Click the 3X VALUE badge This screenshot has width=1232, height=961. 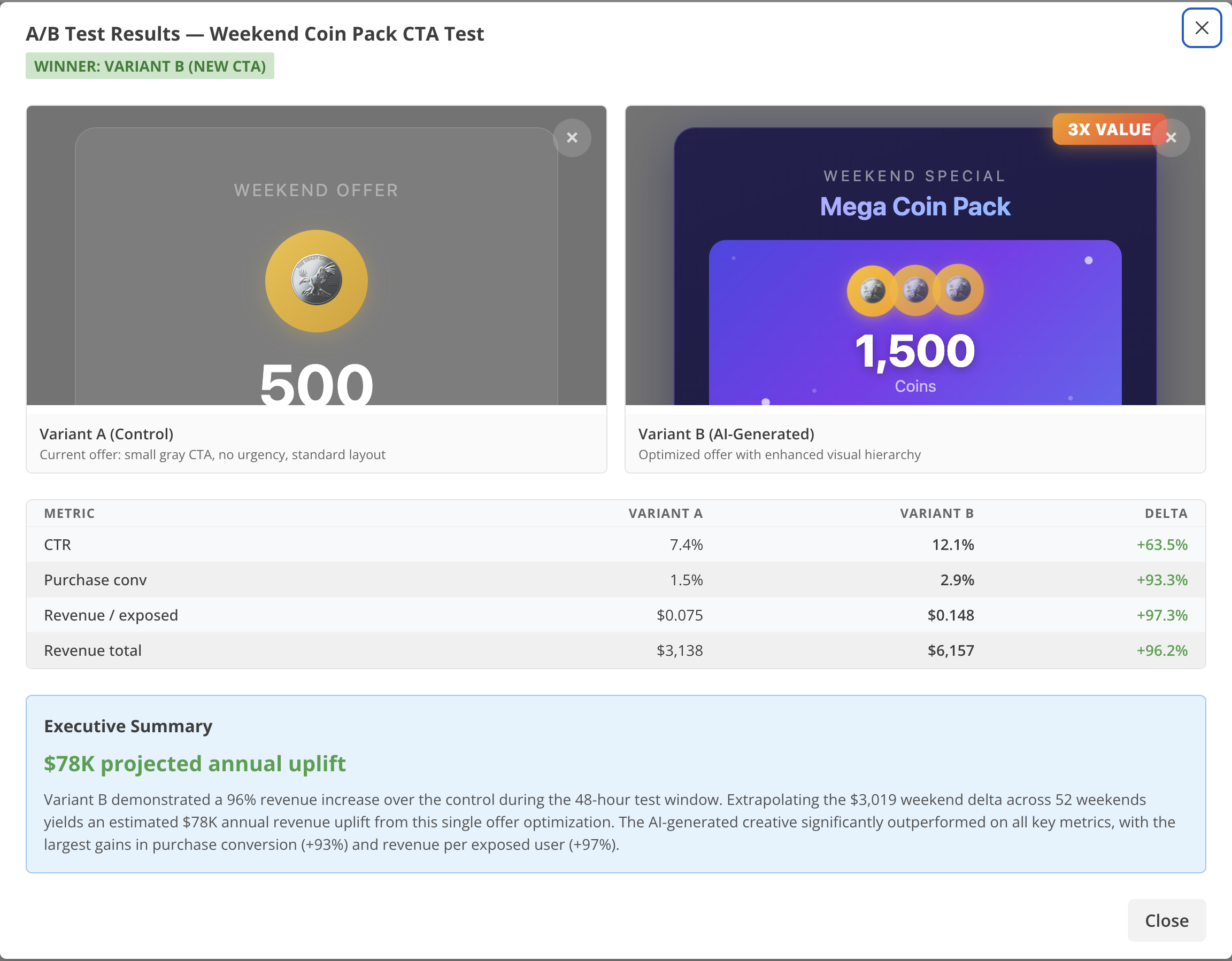[x=1109, y=129]
